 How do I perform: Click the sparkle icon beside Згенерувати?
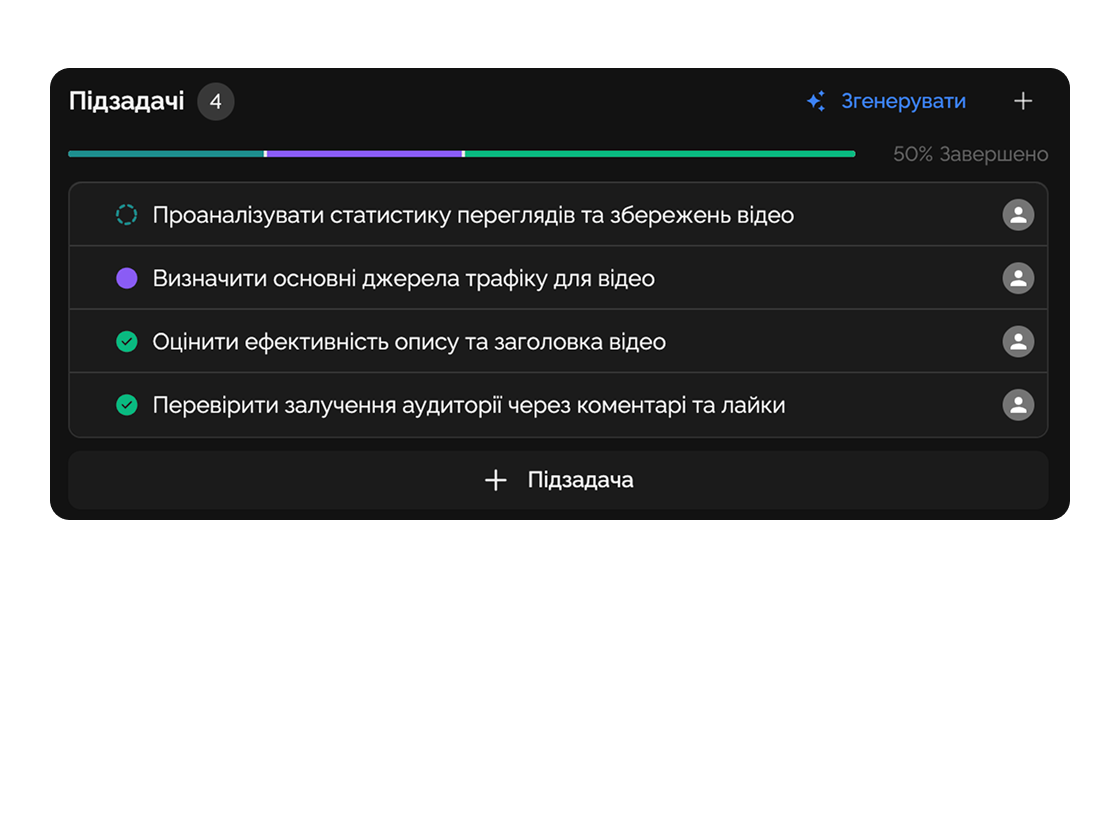coord(816,101)
